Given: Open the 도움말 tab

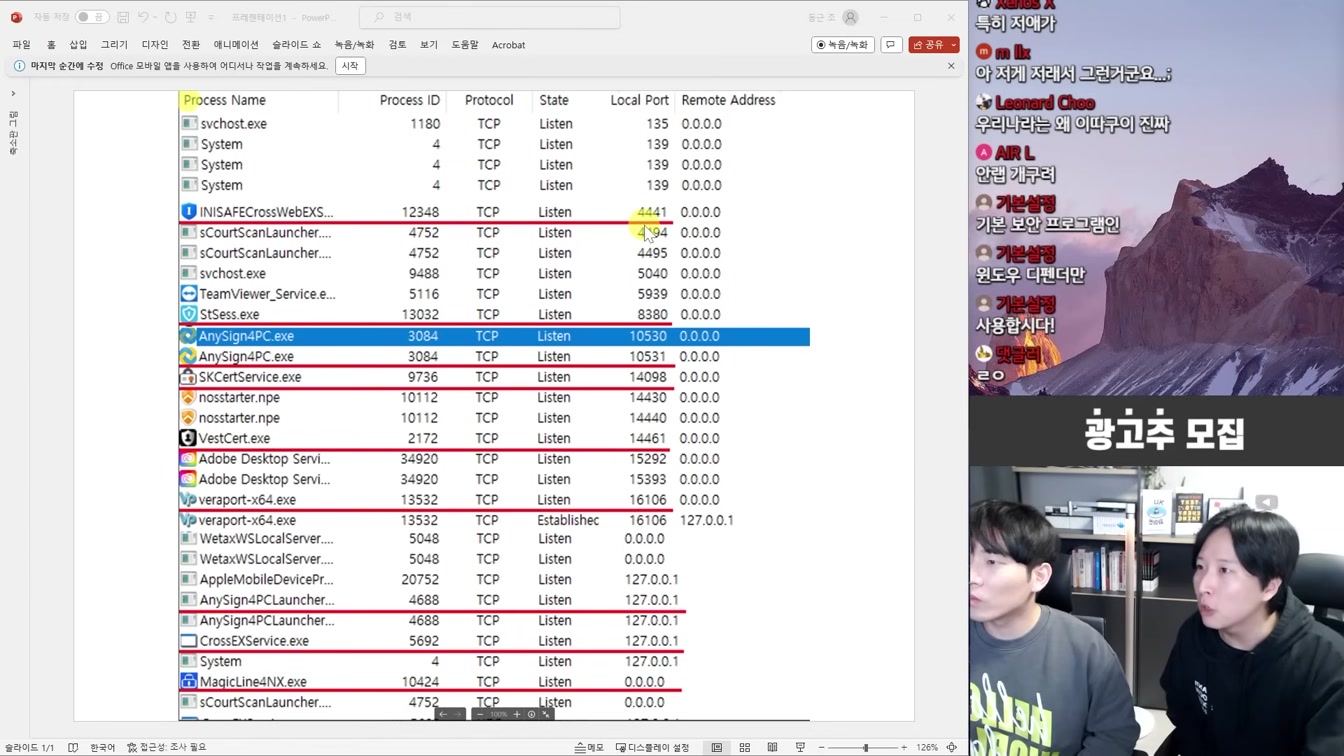Looking at the screenshot, I should [465, 45].
